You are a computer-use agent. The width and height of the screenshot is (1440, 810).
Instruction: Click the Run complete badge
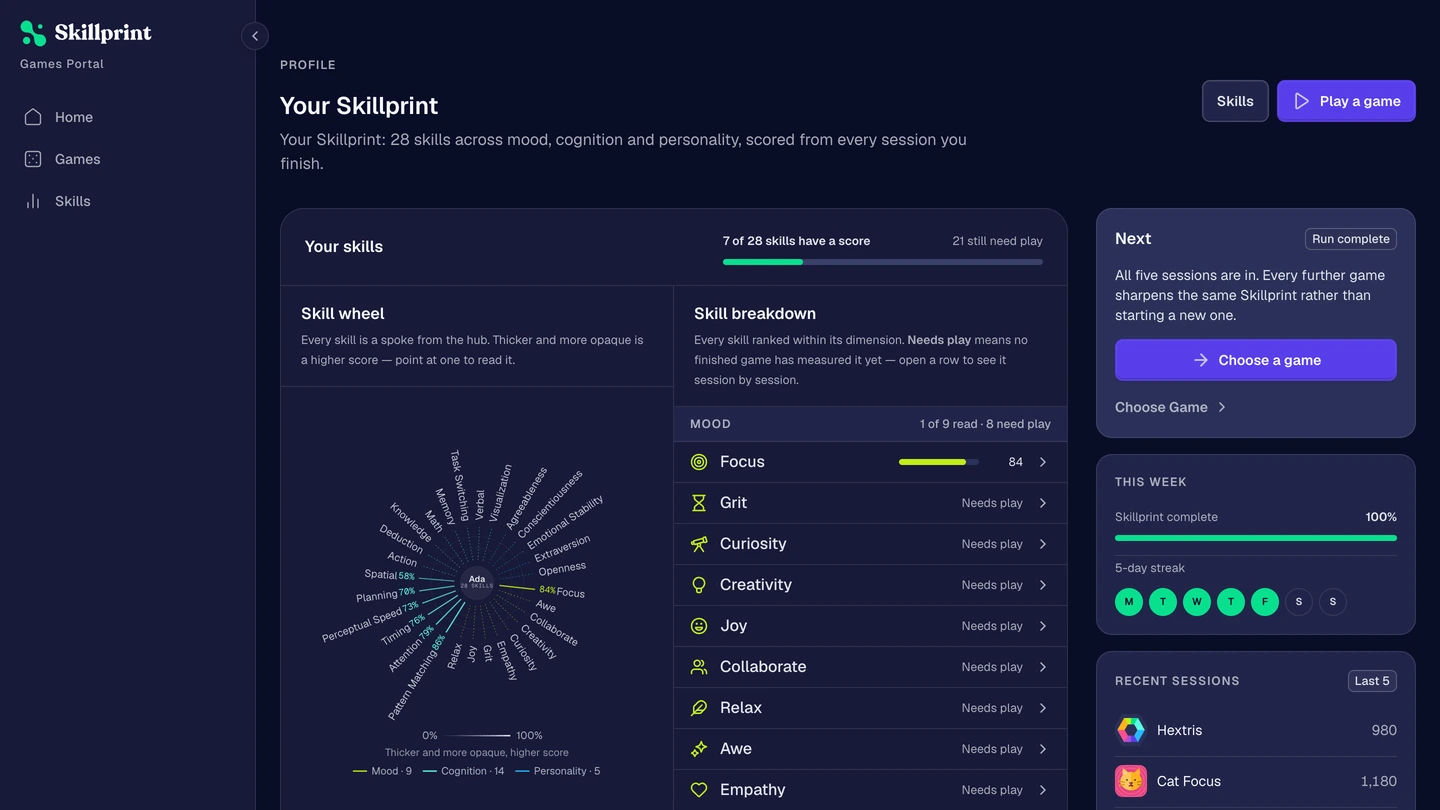(1351, 239)
